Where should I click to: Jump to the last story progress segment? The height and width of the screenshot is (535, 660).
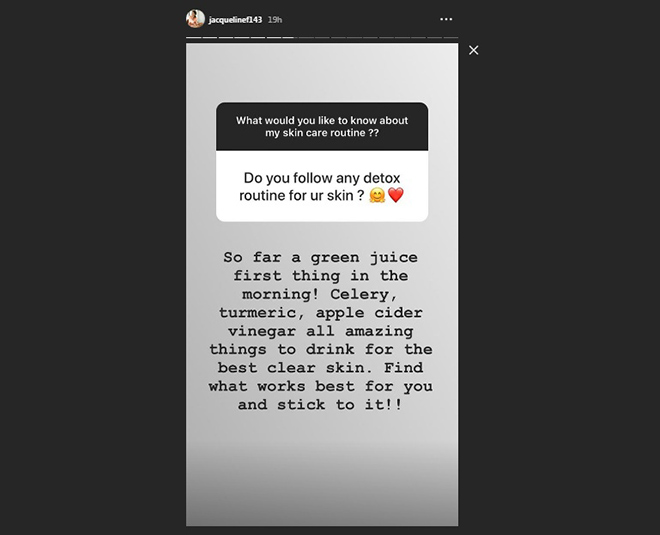point(450,38)
